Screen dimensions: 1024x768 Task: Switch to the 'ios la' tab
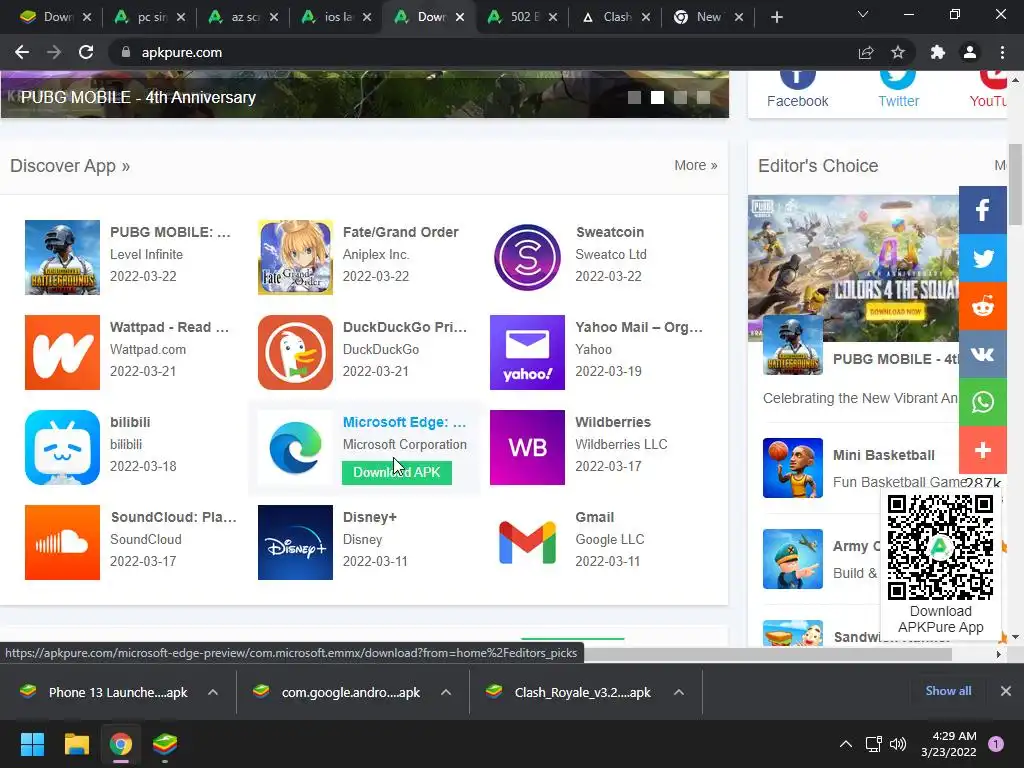336,17
